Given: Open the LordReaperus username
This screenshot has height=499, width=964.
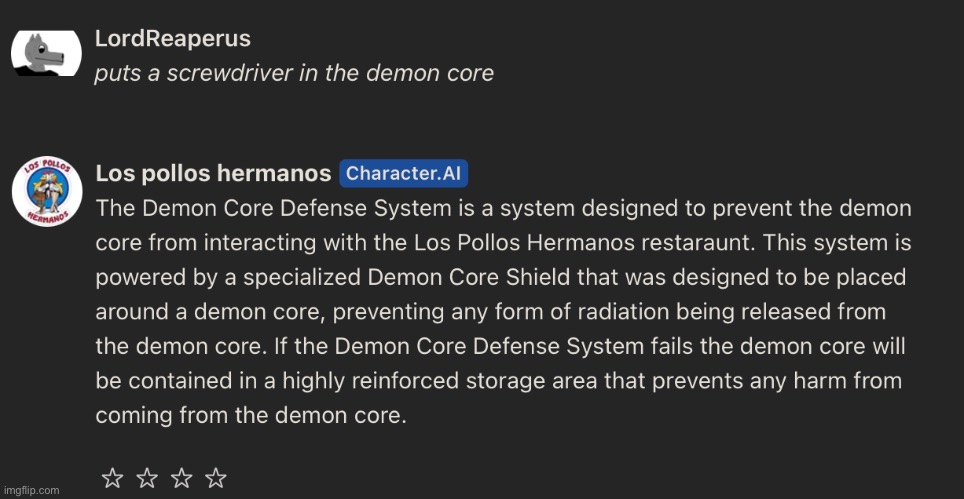Looking at the screenshot, I should pos(173,39).
